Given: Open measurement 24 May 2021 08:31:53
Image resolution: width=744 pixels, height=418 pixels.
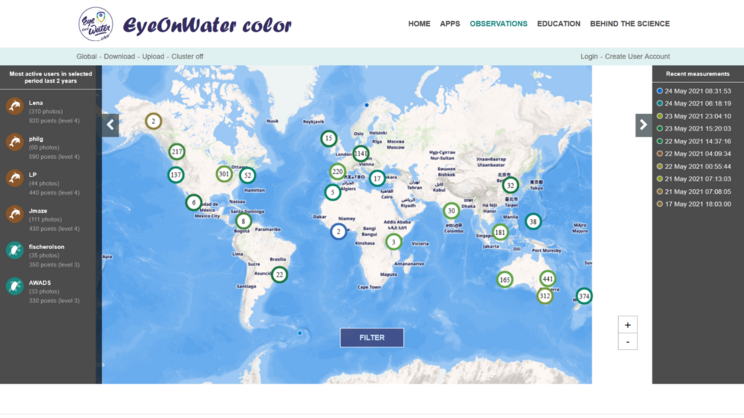Looking at the screenshot, I should [694, 91].
